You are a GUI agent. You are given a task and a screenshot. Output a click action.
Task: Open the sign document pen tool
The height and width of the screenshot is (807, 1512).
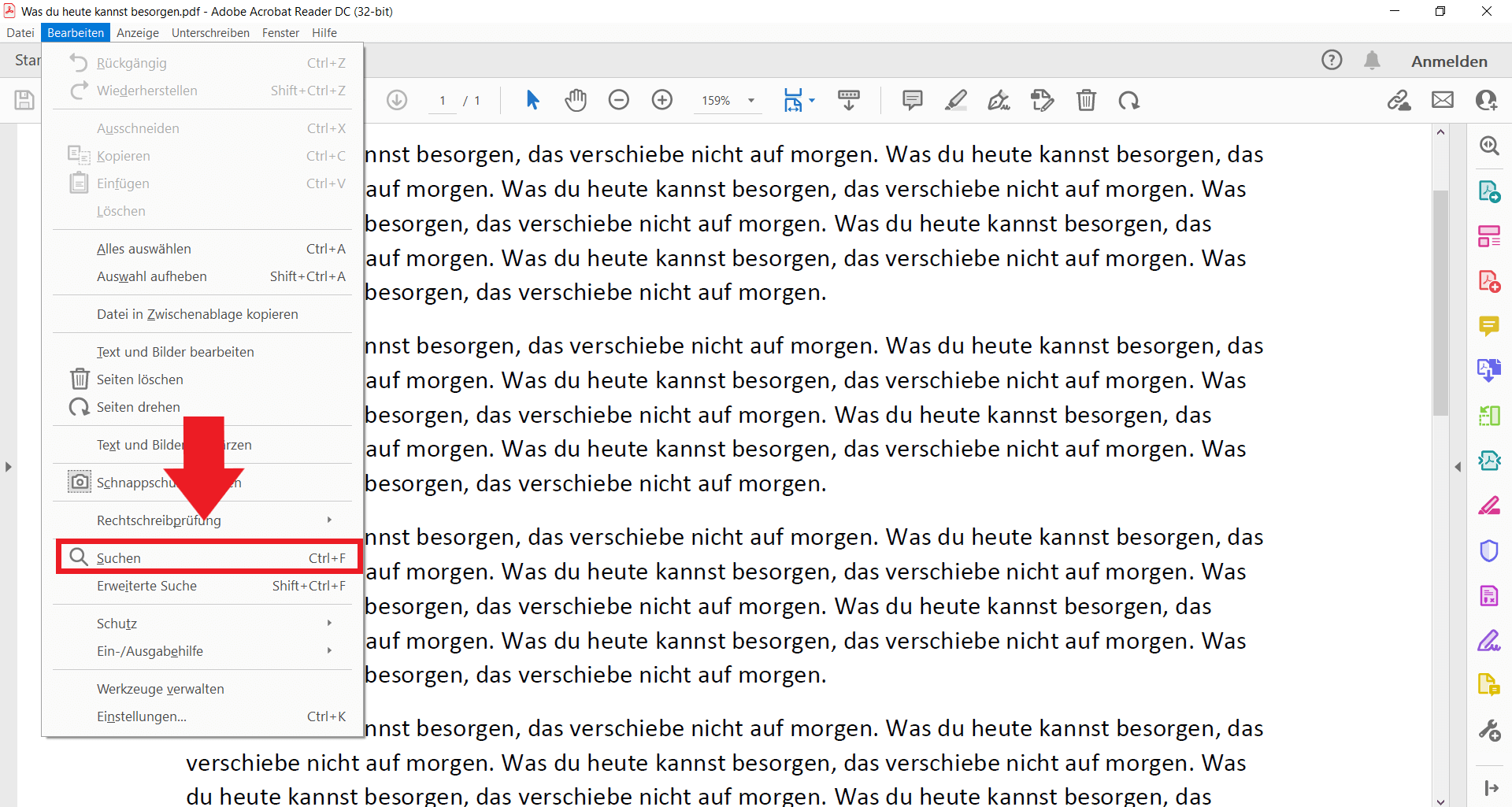click(999, 100)
